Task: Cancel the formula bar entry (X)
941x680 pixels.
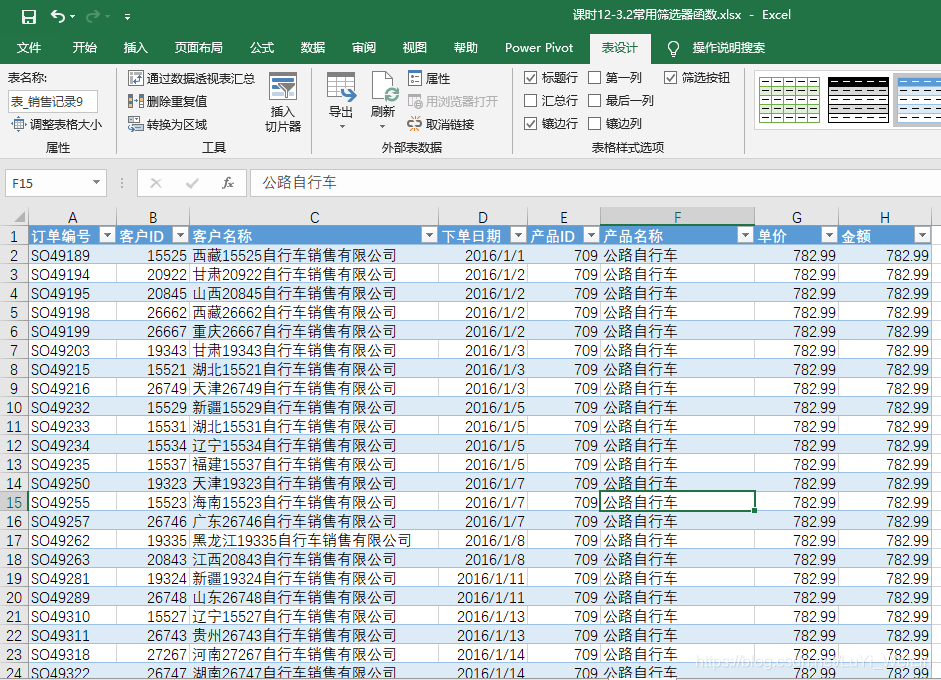Action: pyautogui.click(x=156, y=183)
